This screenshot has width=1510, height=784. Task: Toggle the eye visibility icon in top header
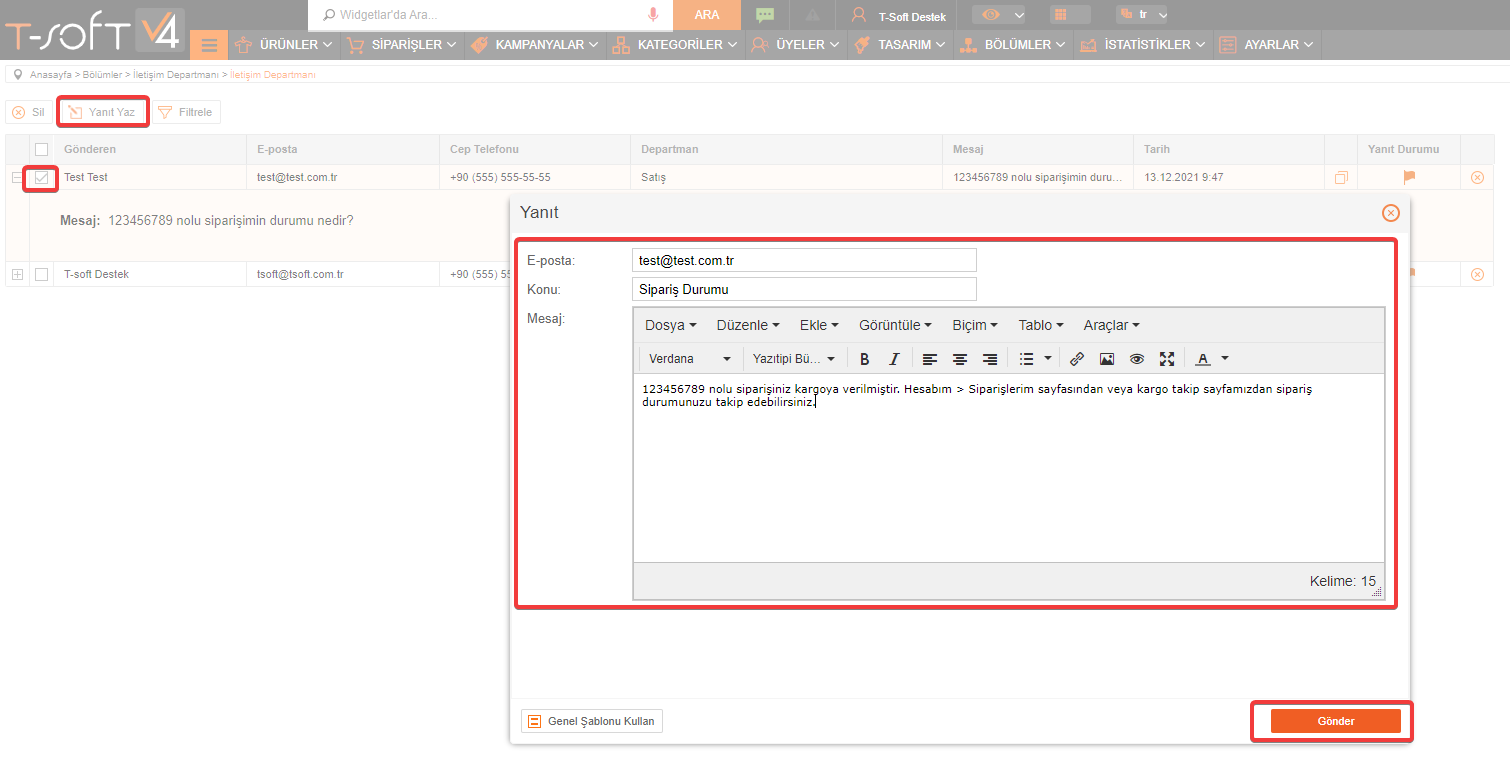click(990, 15)
